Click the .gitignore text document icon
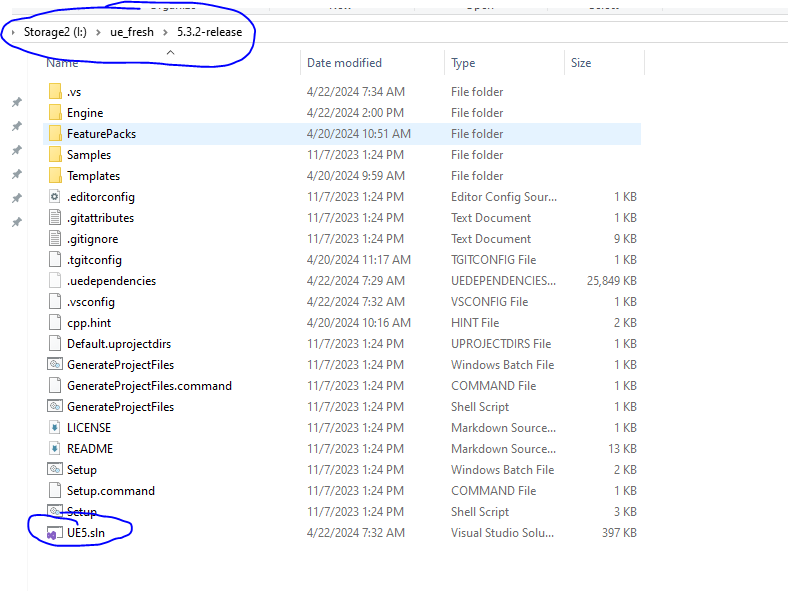788x591 pixels. click(x=55, y=239)
